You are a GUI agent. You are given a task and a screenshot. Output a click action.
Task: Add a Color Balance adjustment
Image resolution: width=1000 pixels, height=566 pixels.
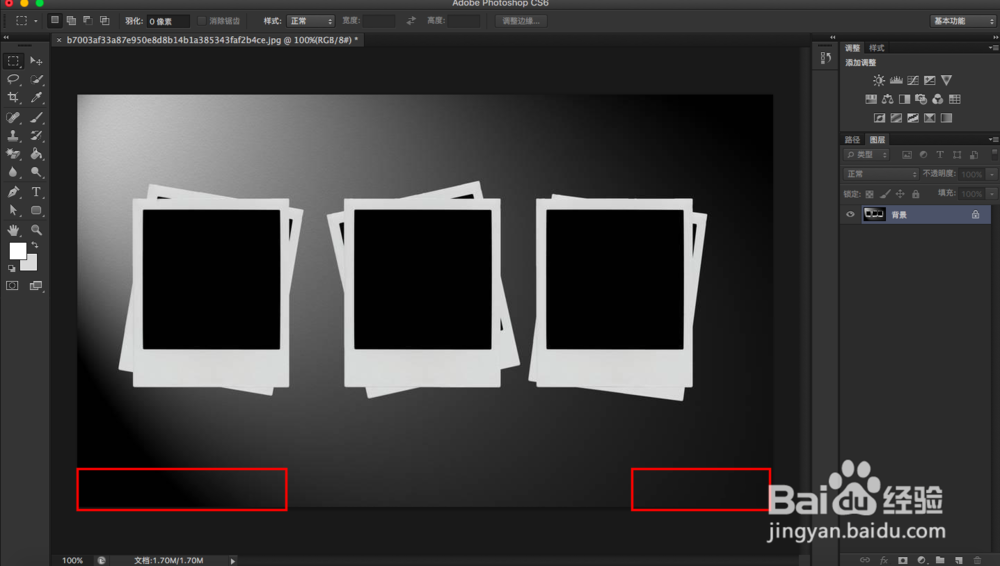tap(888, 99)
